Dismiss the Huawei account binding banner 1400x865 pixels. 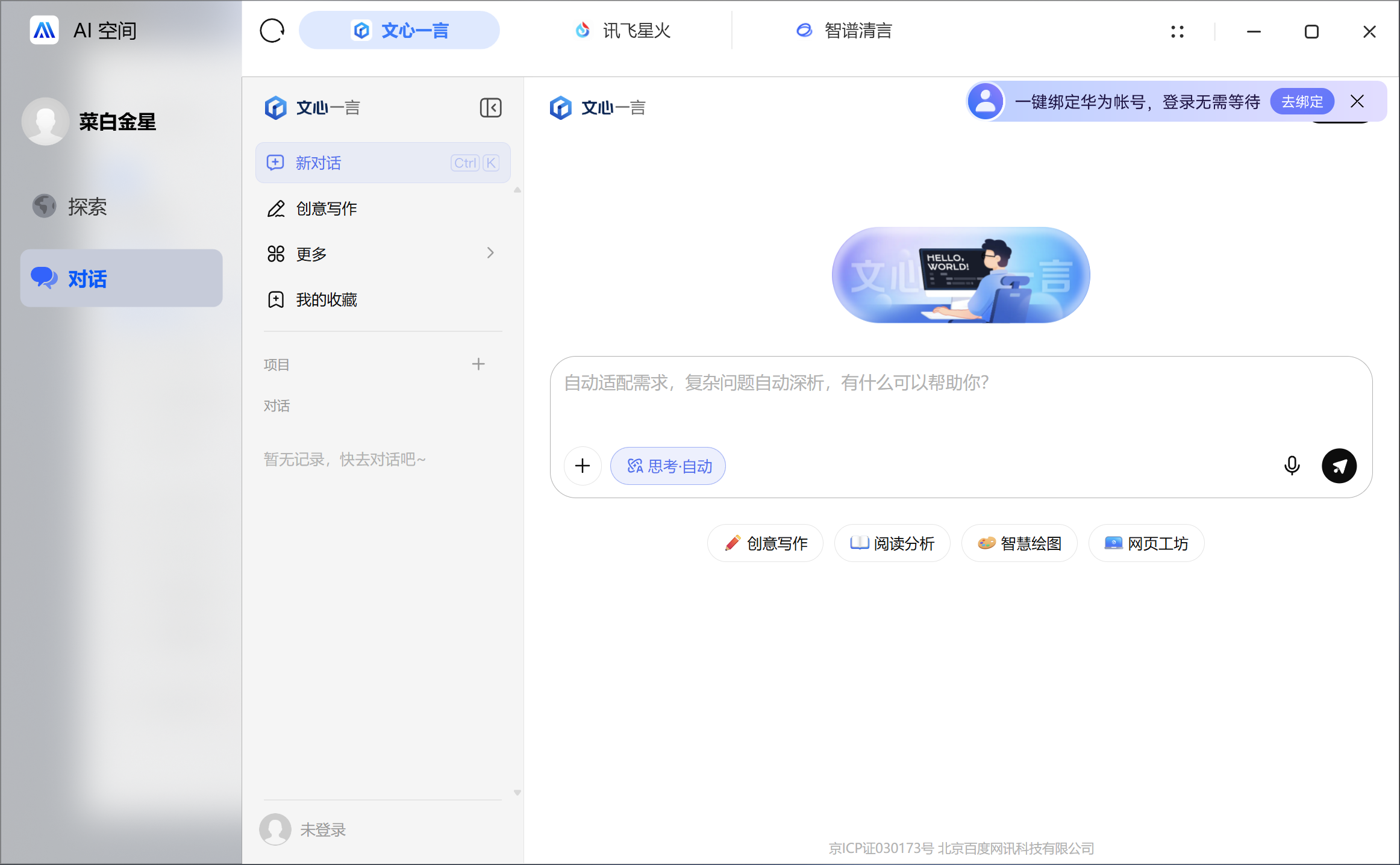click(x=1357, y=101)
